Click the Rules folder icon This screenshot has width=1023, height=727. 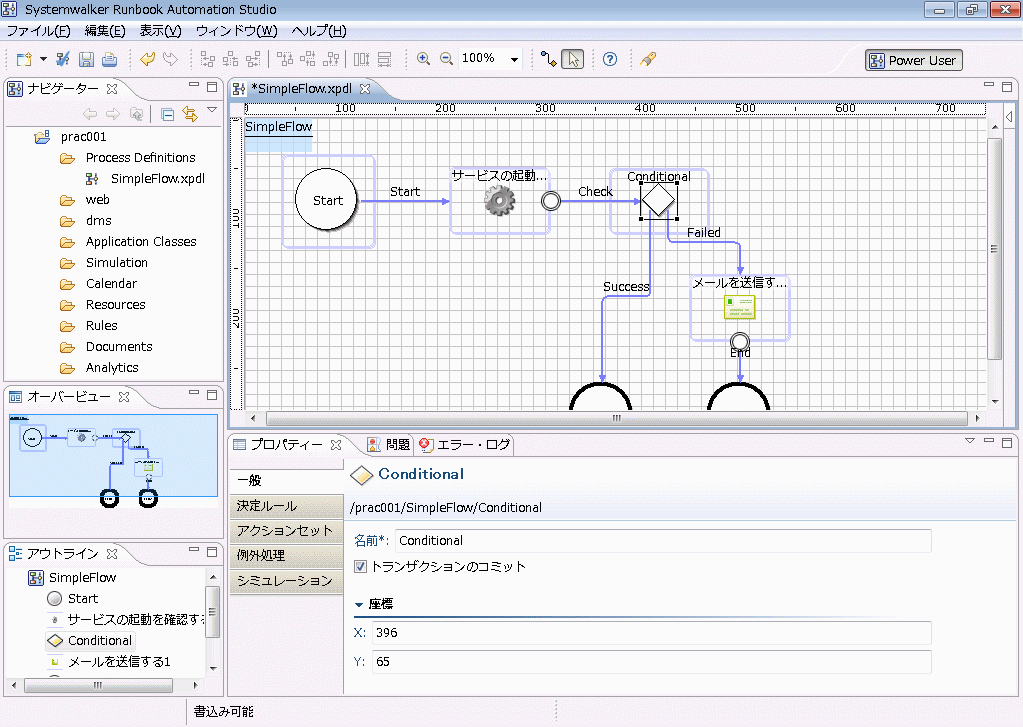click(67, 326)
